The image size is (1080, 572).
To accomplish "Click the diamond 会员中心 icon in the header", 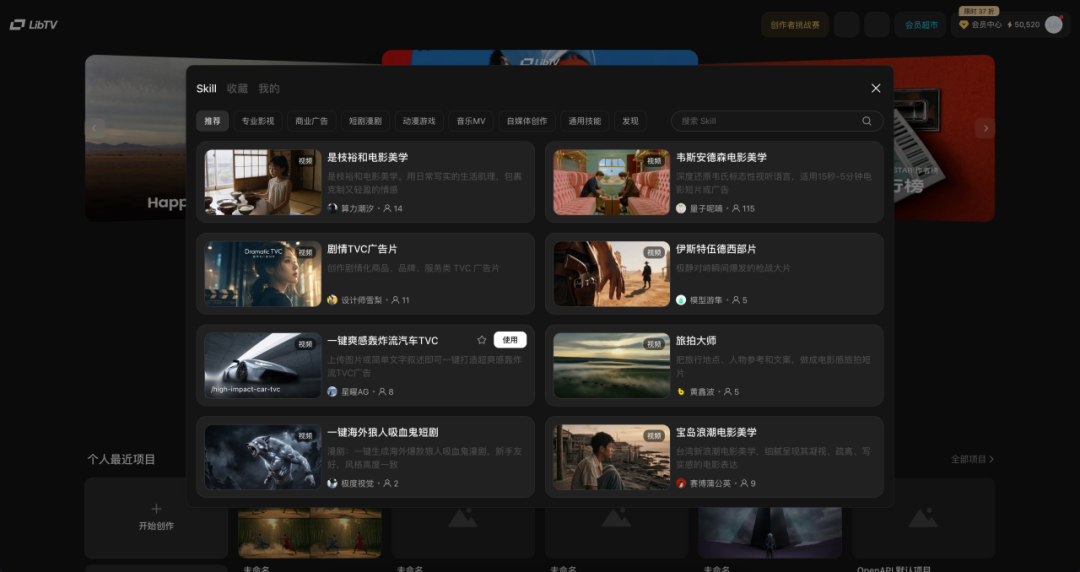I will coord(964,25).
